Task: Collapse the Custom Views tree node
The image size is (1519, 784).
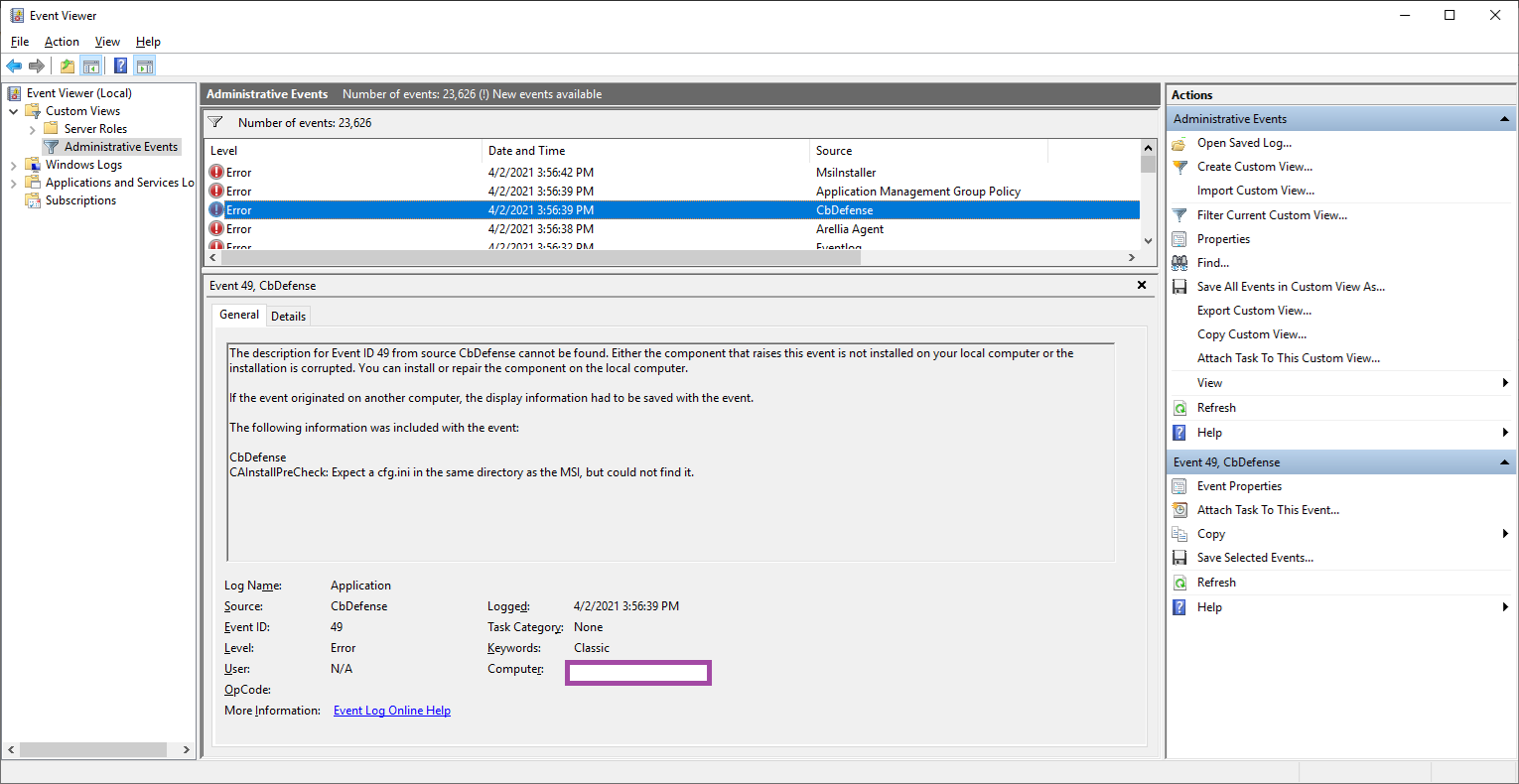Action: 14,111
